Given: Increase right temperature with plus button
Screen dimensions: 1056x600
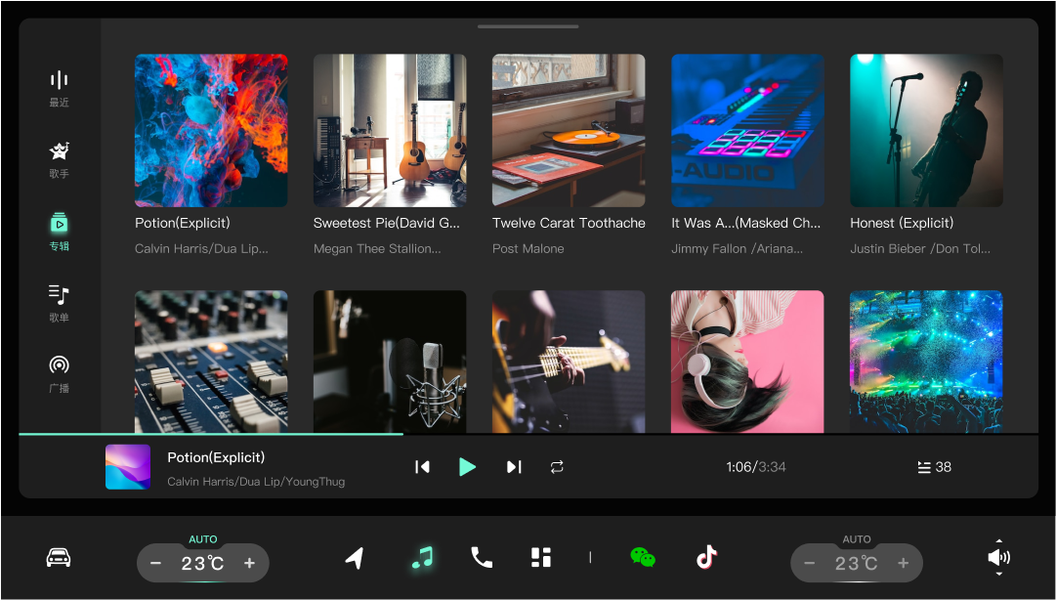Looking at the screenshot, I should (903, 563).
